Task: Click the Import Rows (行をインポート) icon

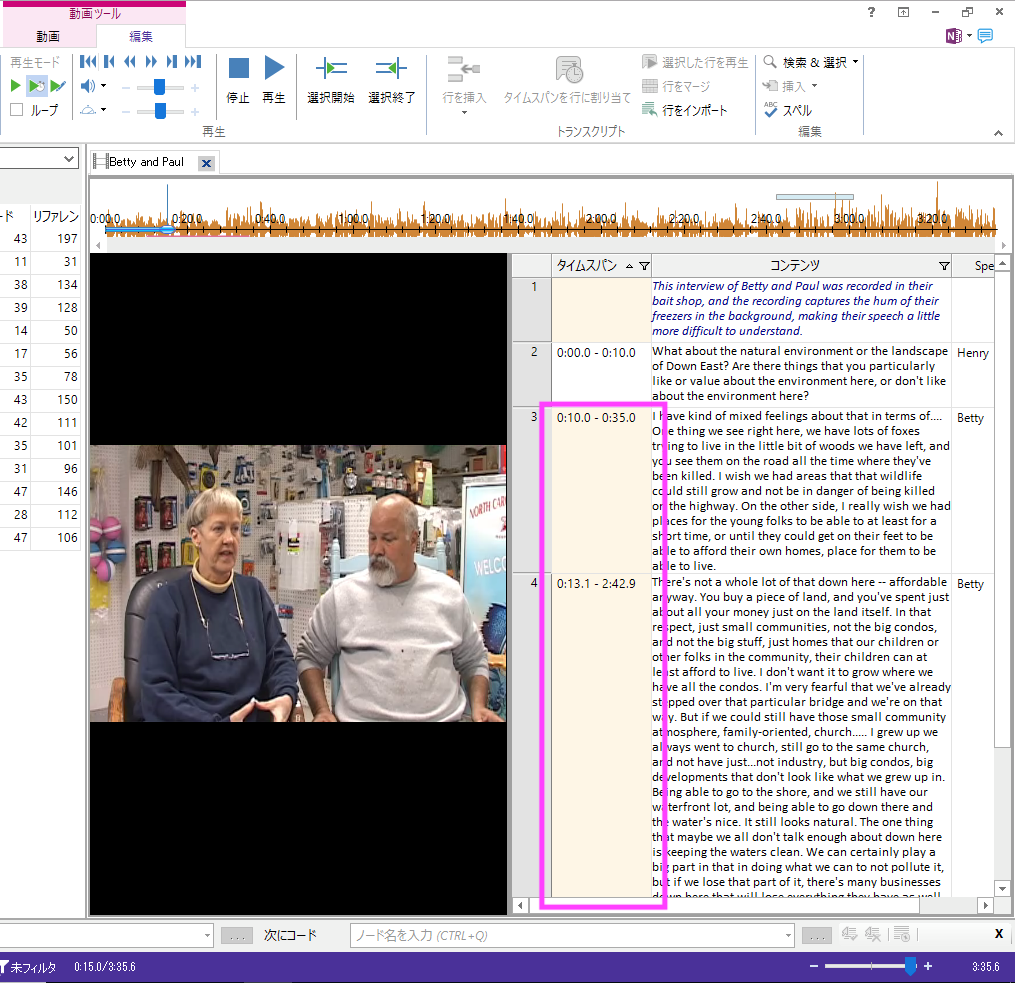Action: click(x=650, y=110)
